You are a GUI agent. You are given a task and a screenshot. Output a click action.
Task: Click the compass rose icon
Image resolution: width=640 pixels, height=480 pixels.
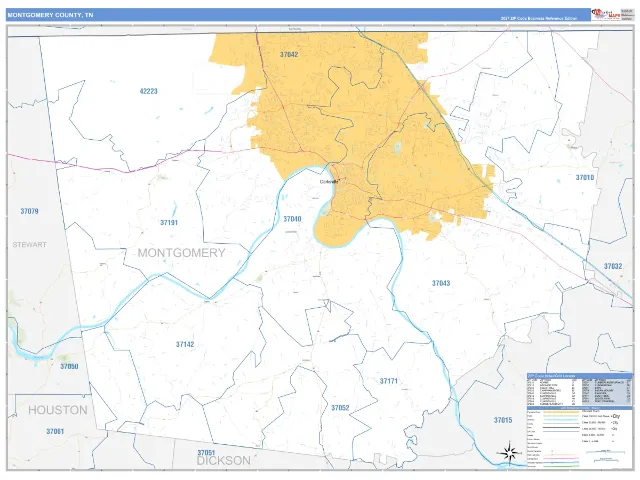pyautogui.click(x=509, y=453)
